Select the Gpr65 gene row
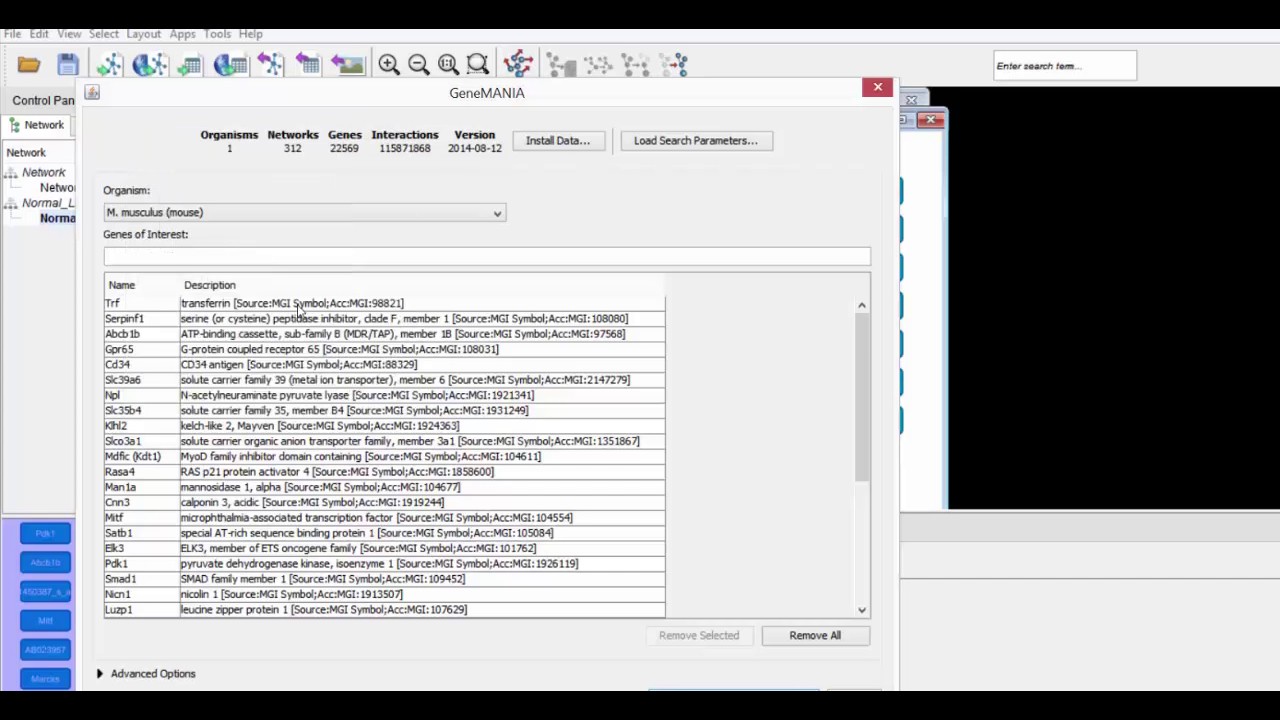 [384, 350]
